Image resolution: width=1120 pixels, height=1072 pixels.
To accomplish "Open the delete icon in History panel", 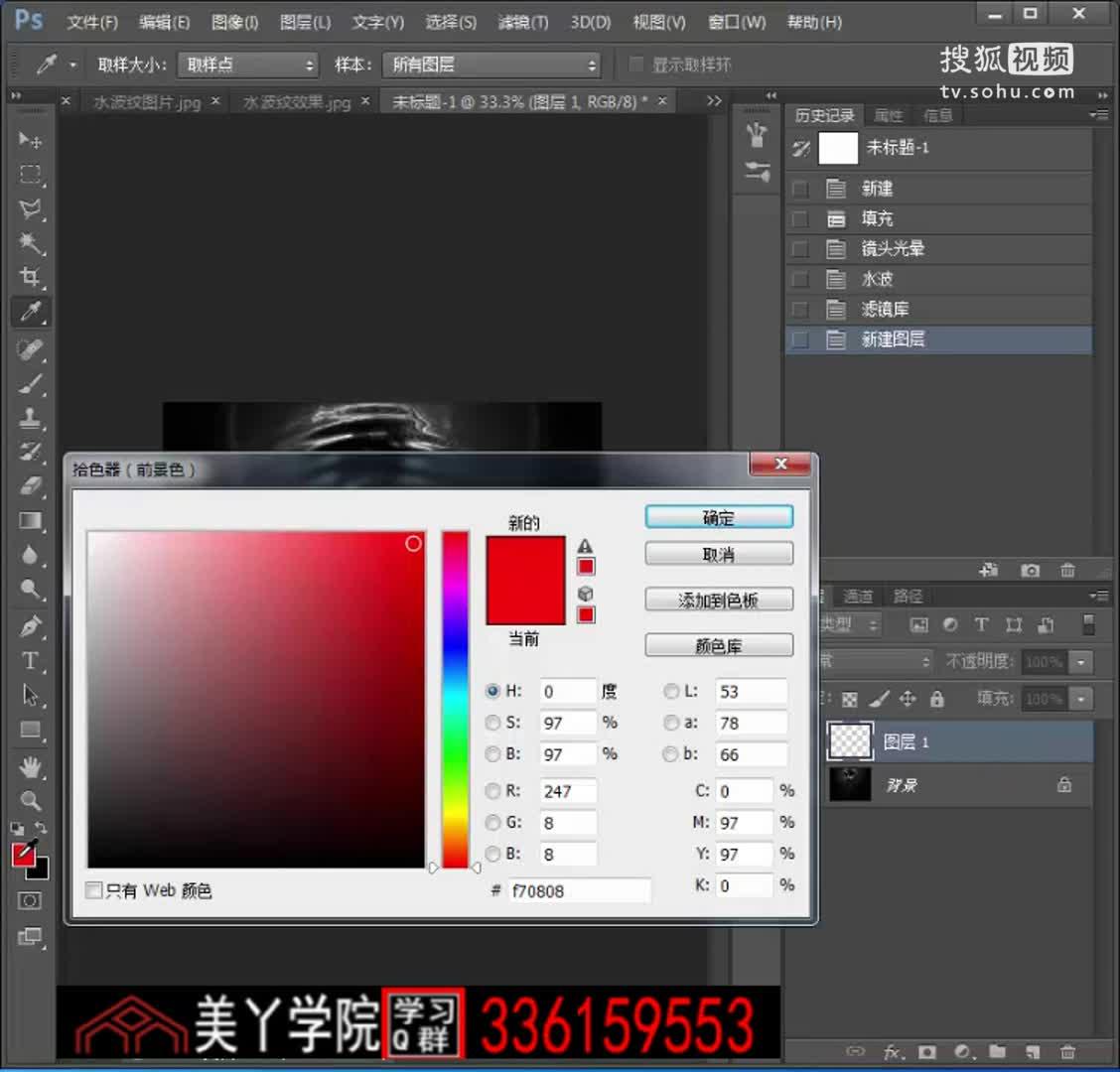I will [x=1067, y=570].
